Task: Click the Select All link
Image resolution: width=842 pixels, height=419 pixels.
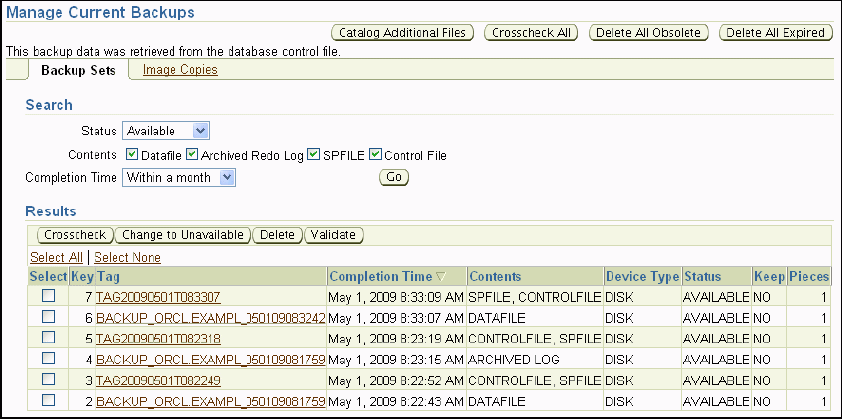Action: pyautogui.click(x=56, y=257)
